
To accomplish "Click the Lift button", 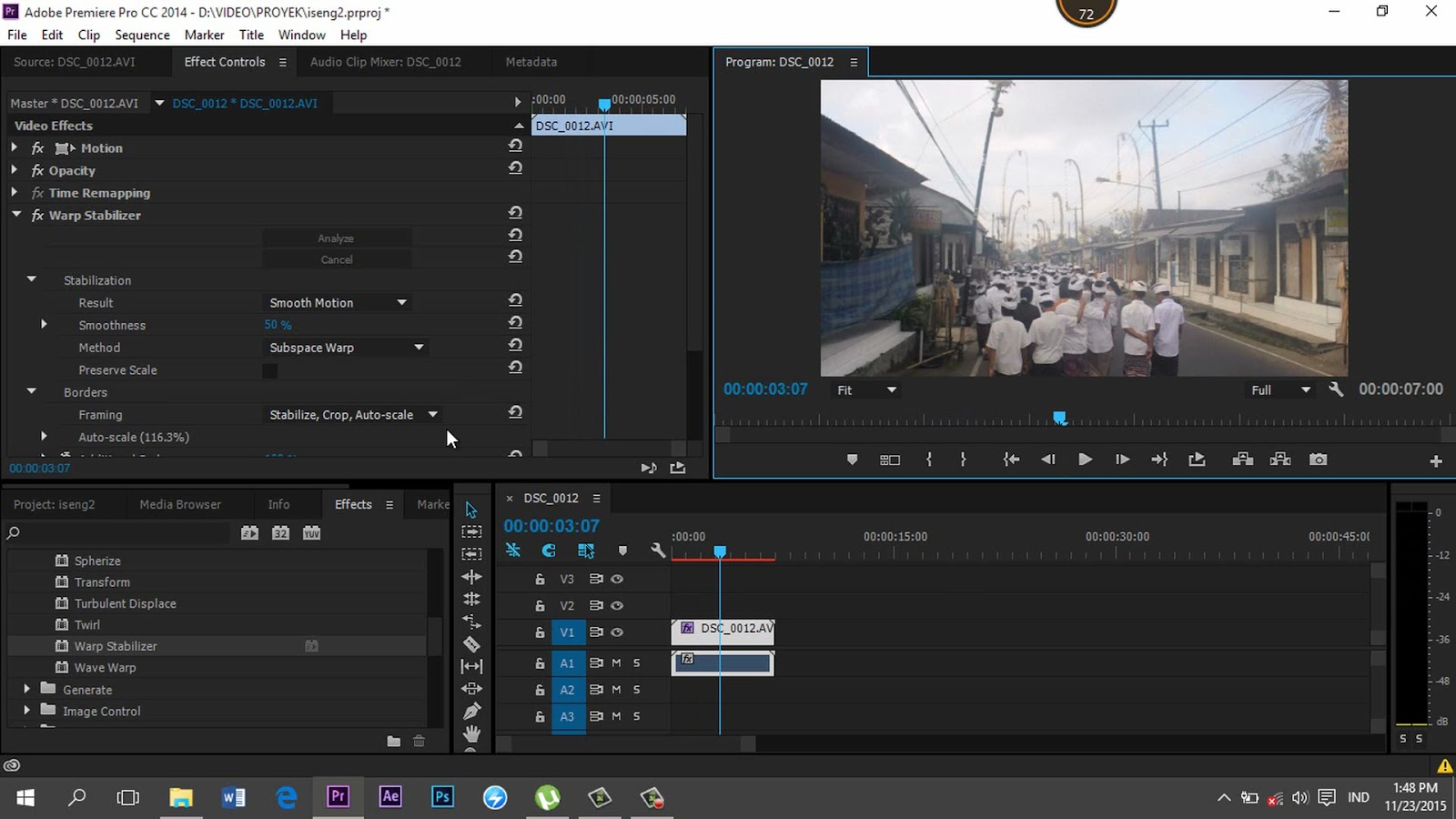I will [1243, 460].
